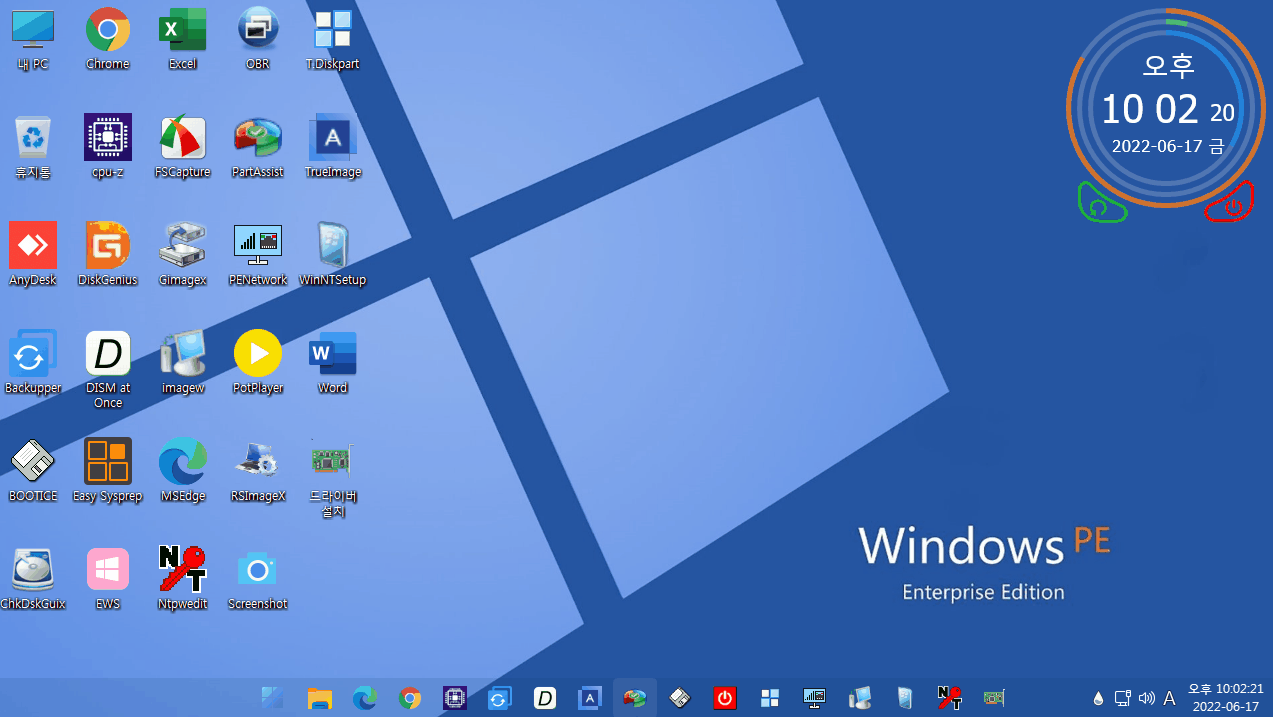Open the 내 PC desktop icon
Image resolution: width=1273 pixels, height=717 pixels.
(33, 38)
